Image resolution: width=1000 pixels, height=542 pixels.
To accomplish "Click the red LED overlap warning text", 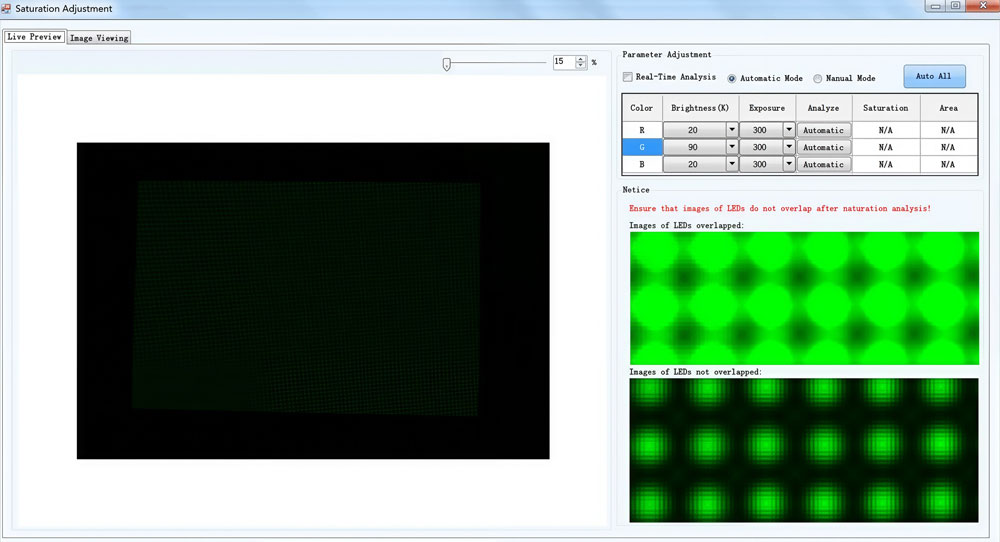I will pos(780,209).
